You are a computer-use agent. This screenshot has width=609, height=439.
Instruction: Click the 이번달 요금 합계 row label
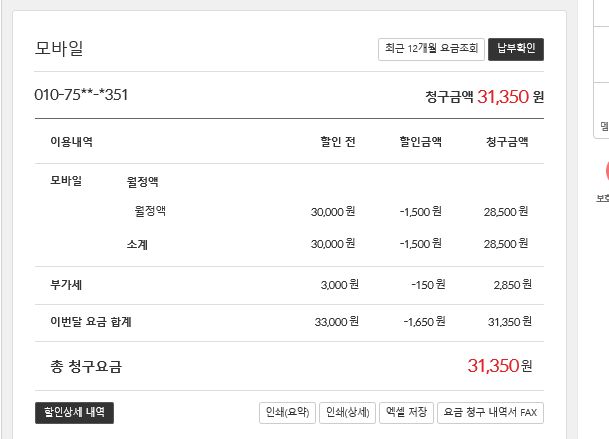[x=91, y=322]
